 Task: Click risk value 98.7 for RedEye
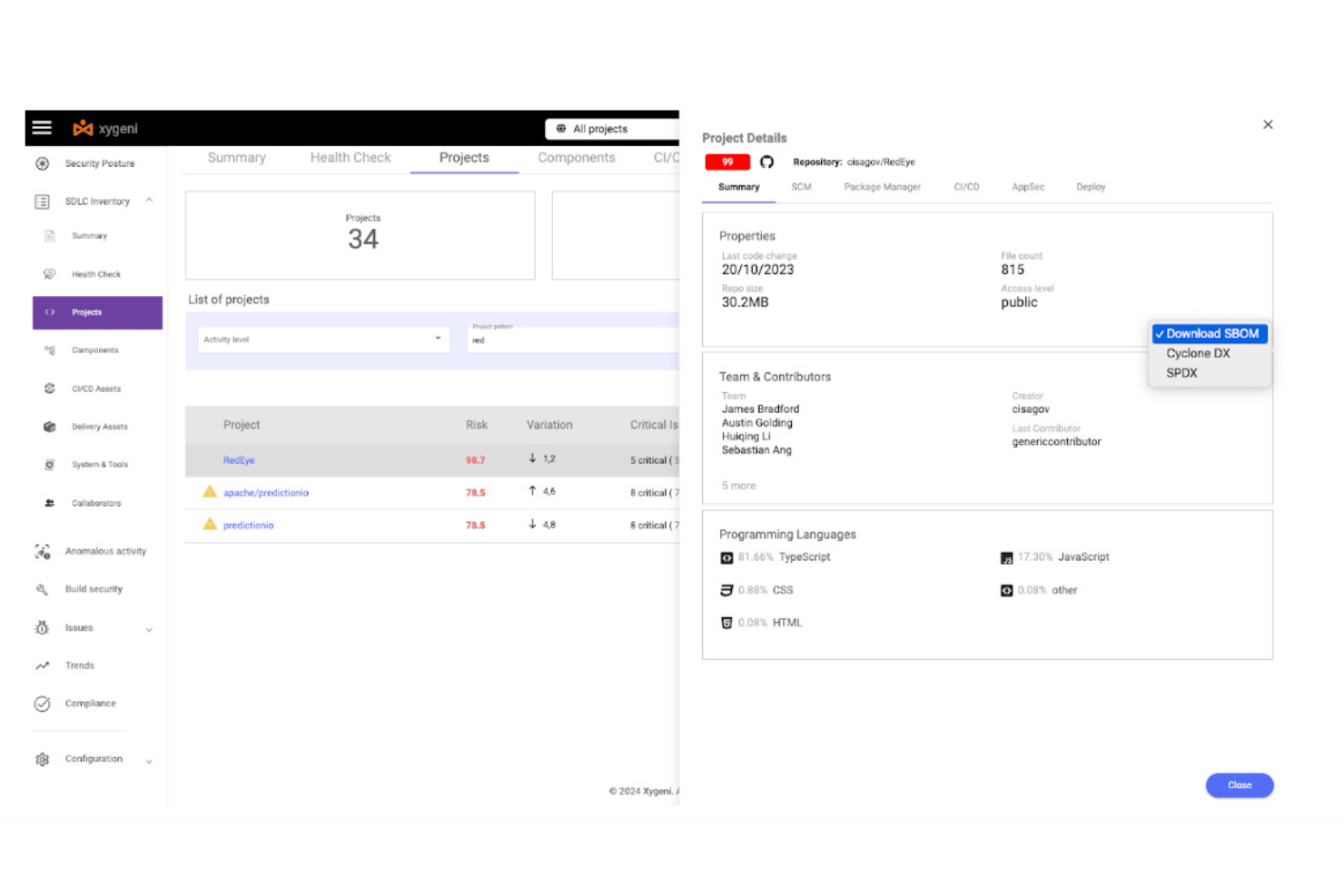(x=475, y=460)
